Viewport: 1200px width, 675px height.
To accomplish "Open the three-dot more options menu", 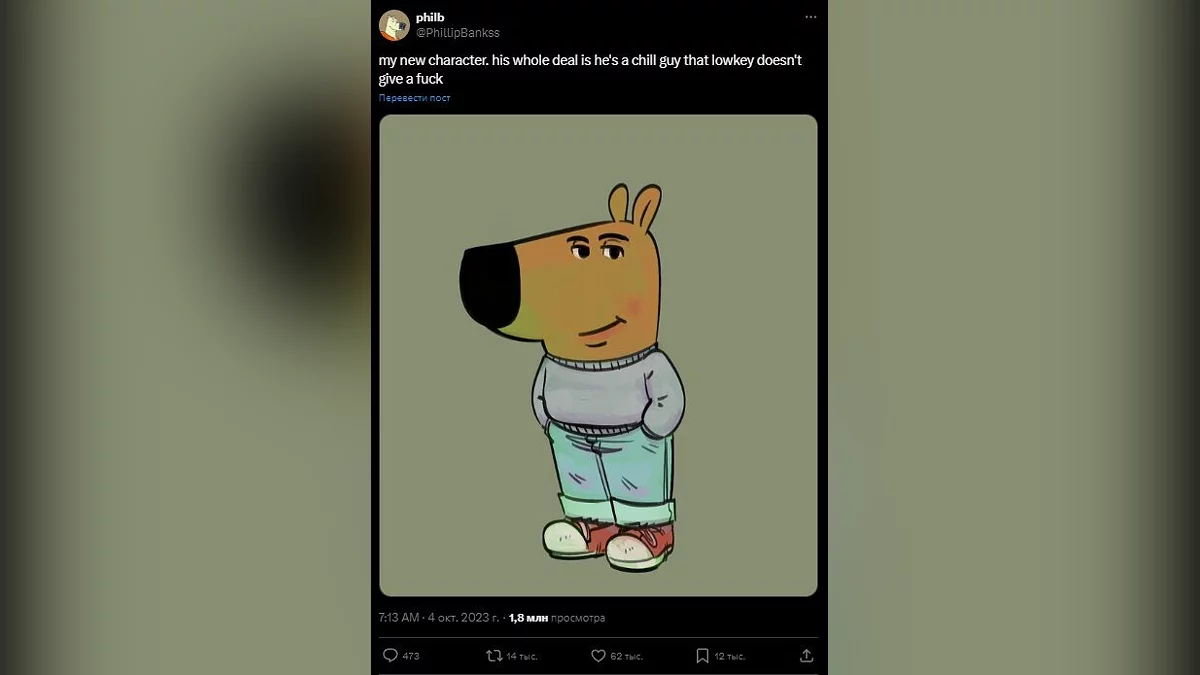I will point(810,18).
